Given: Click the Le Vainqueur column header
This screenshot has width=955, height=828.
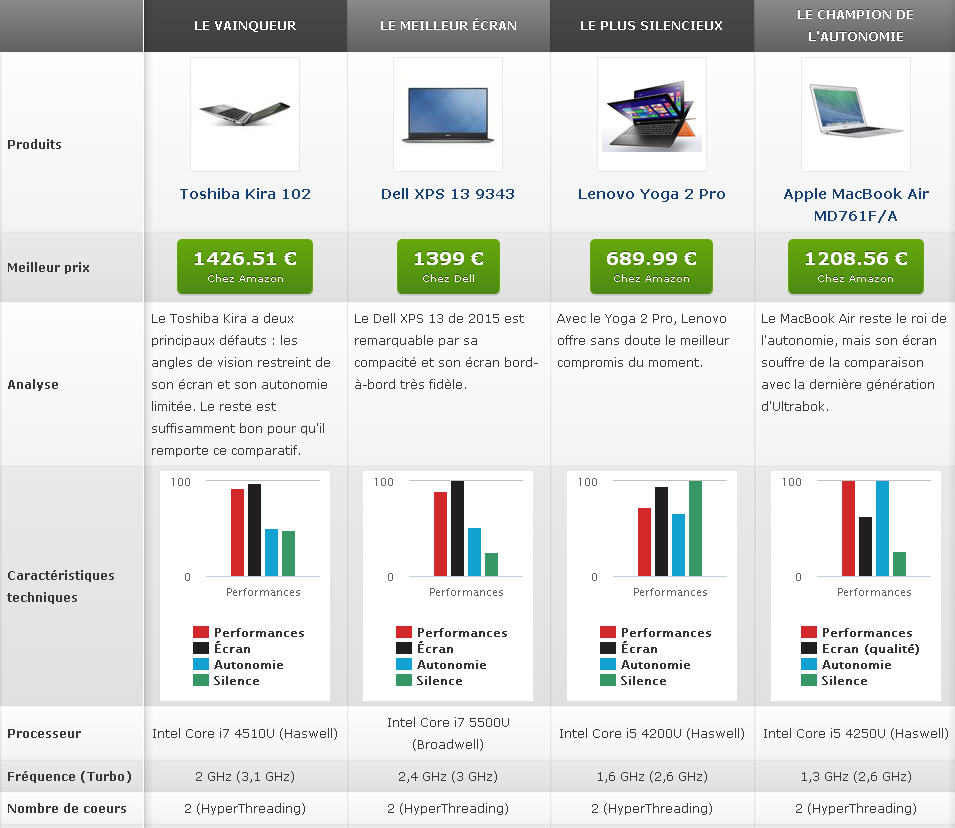Looking at the screenshot, I should click(x=245, y=26).
